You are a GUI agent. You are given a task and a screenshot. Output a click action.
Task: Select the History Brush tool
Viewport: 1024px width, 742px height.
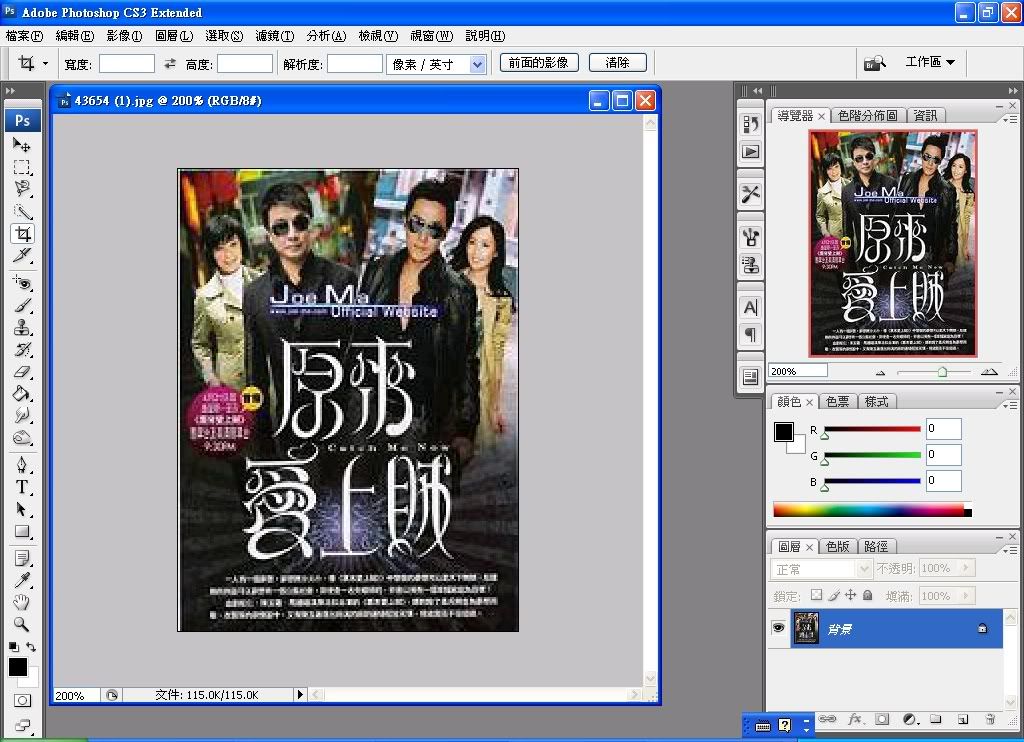22,349
